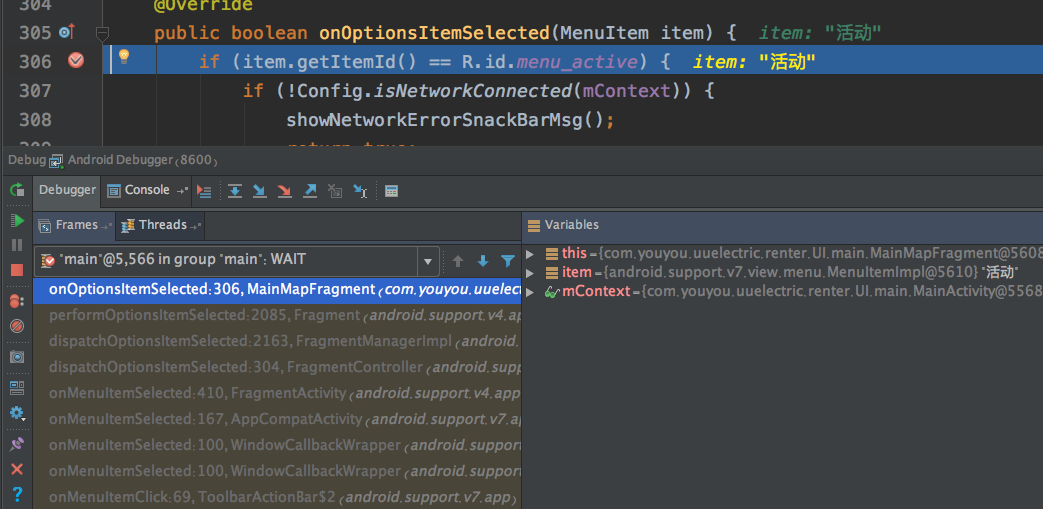Screen dimensions: 1043x509
Task: Select frame performOptionsItemSelected:2085, Fragment
Action: click(x=277, y=315)
